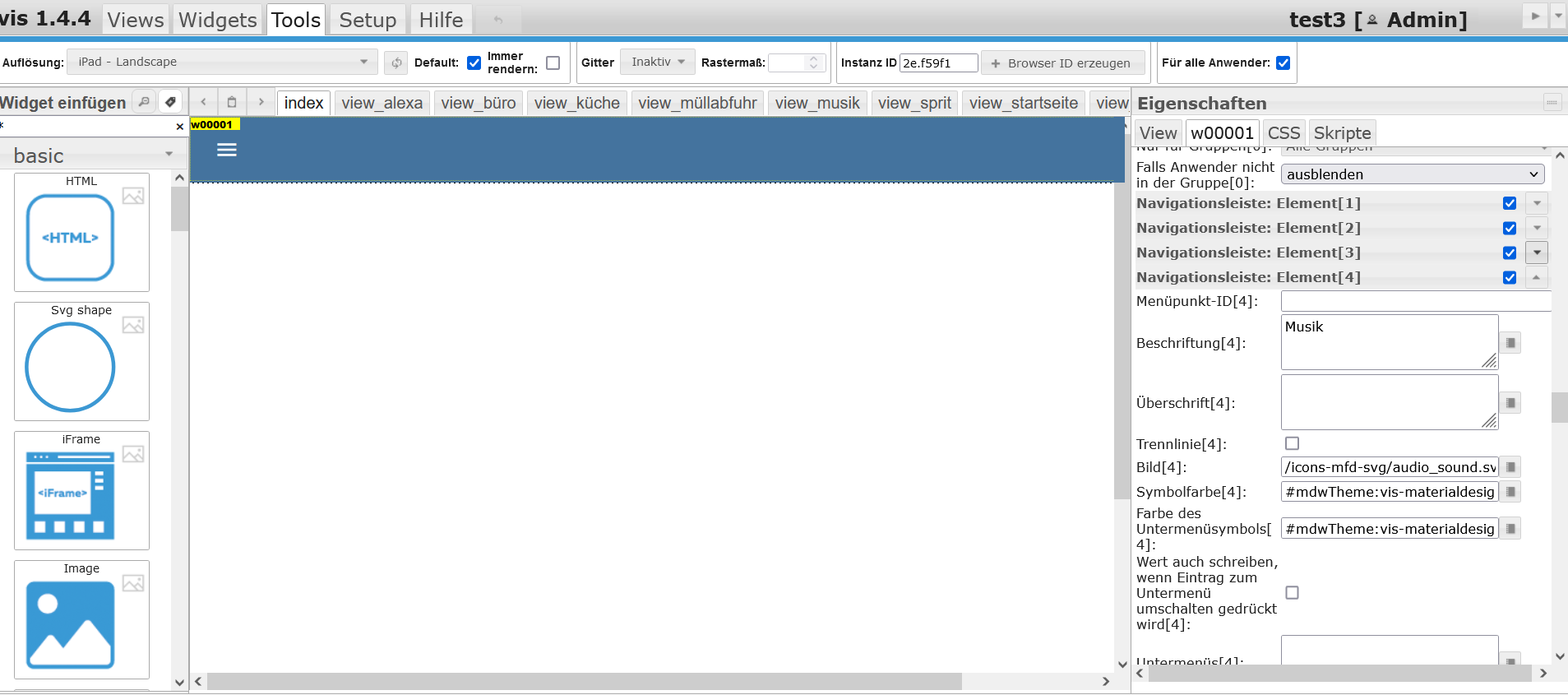This screenshot has width=1568, height=695.
Task: Click the Menüpunkt-ID[4] input field
Action: click(1415, 301)
